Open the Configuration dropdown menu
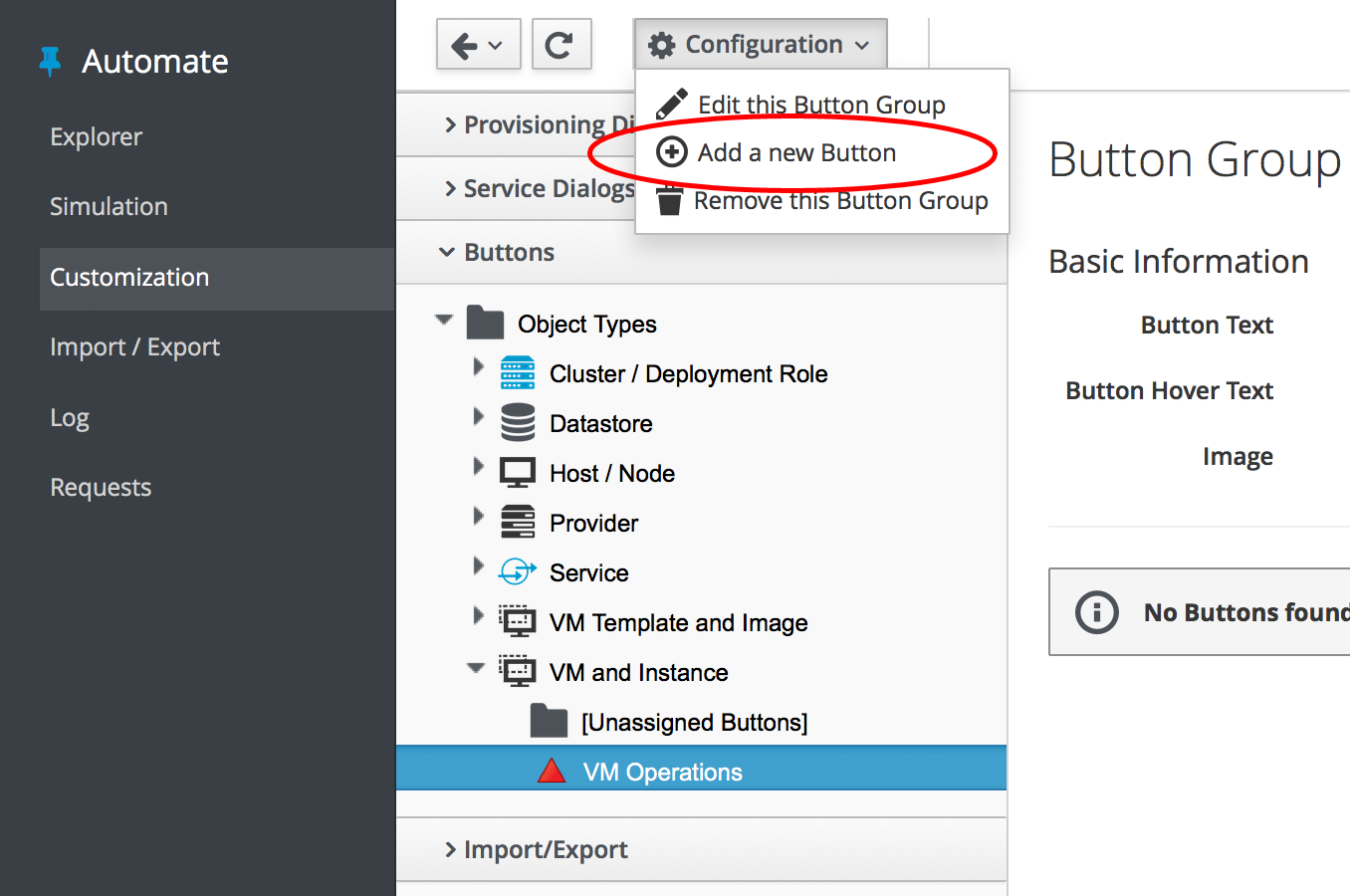Viewport: 1350px width, 896px height. (760, 45)
